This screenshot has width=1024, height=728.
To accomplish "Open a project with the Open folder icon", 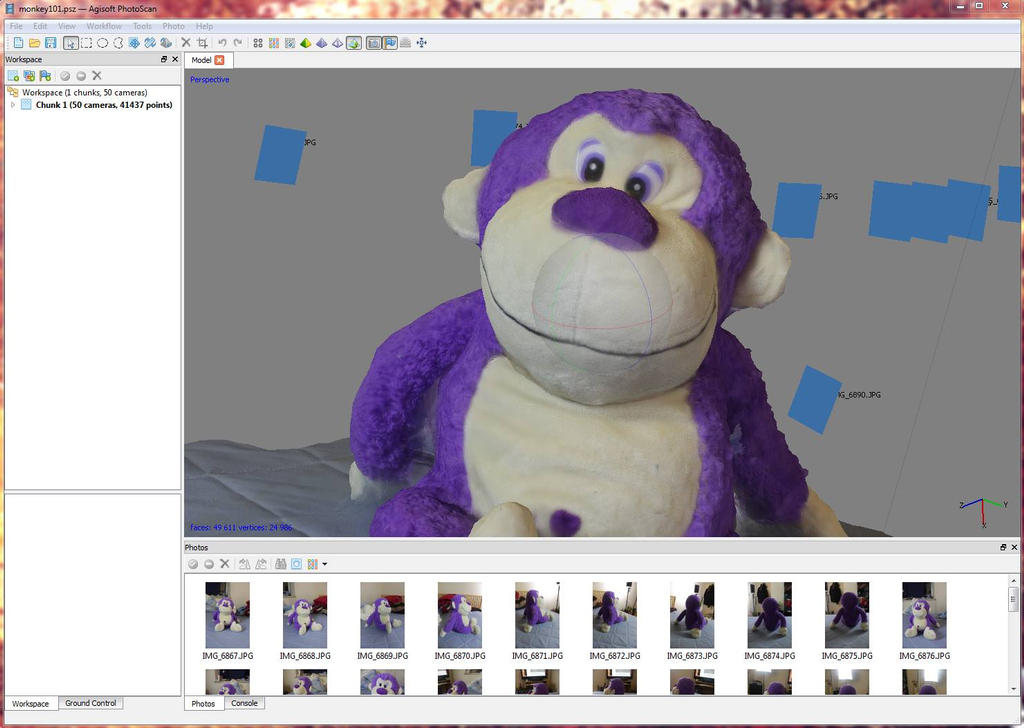I will tap(34, 43).
